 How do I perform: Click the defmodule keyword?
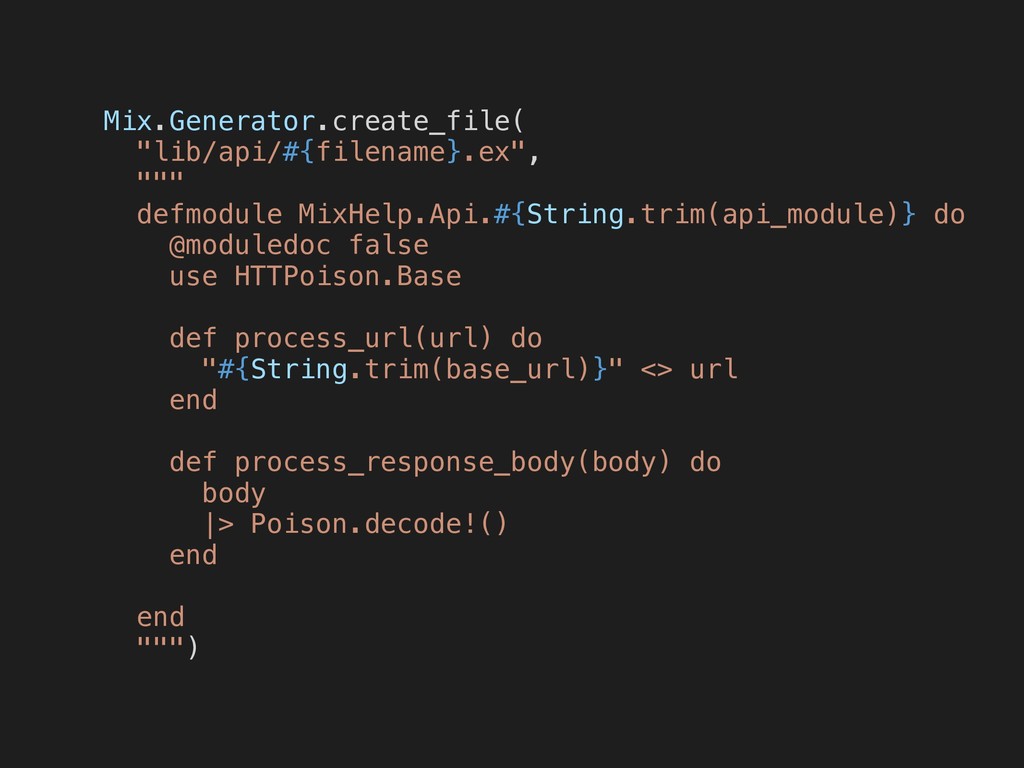[x=209, y=214]
